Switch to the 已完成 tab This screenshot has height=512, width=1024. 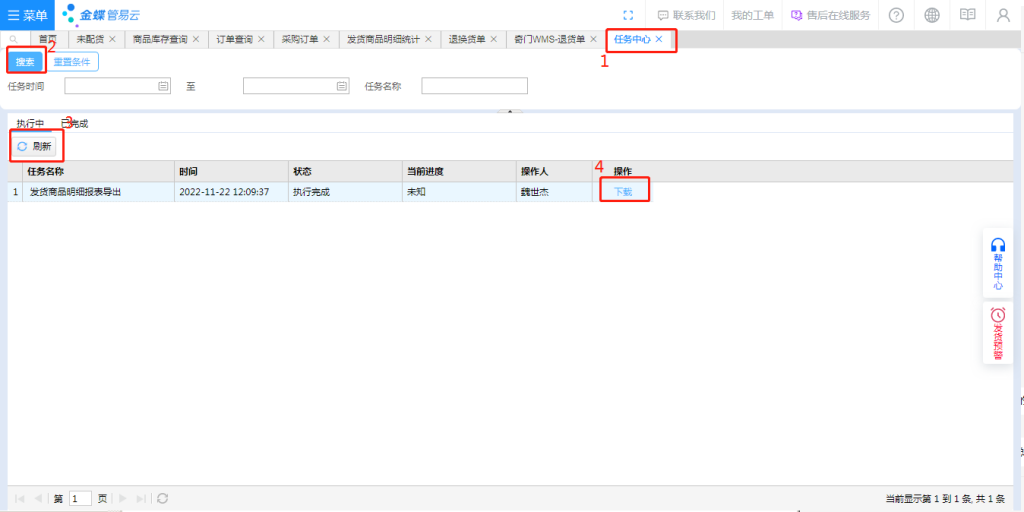tap(75, 123)
